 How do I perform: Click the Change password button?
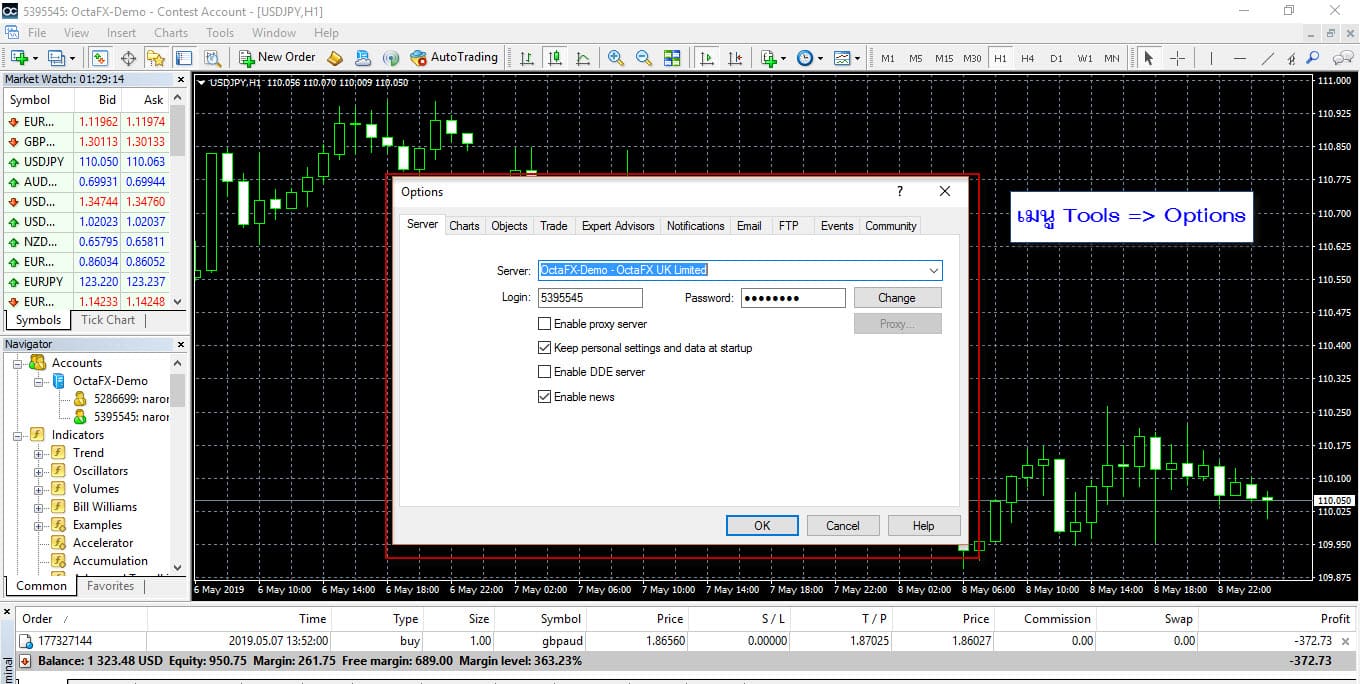(896, 298)
